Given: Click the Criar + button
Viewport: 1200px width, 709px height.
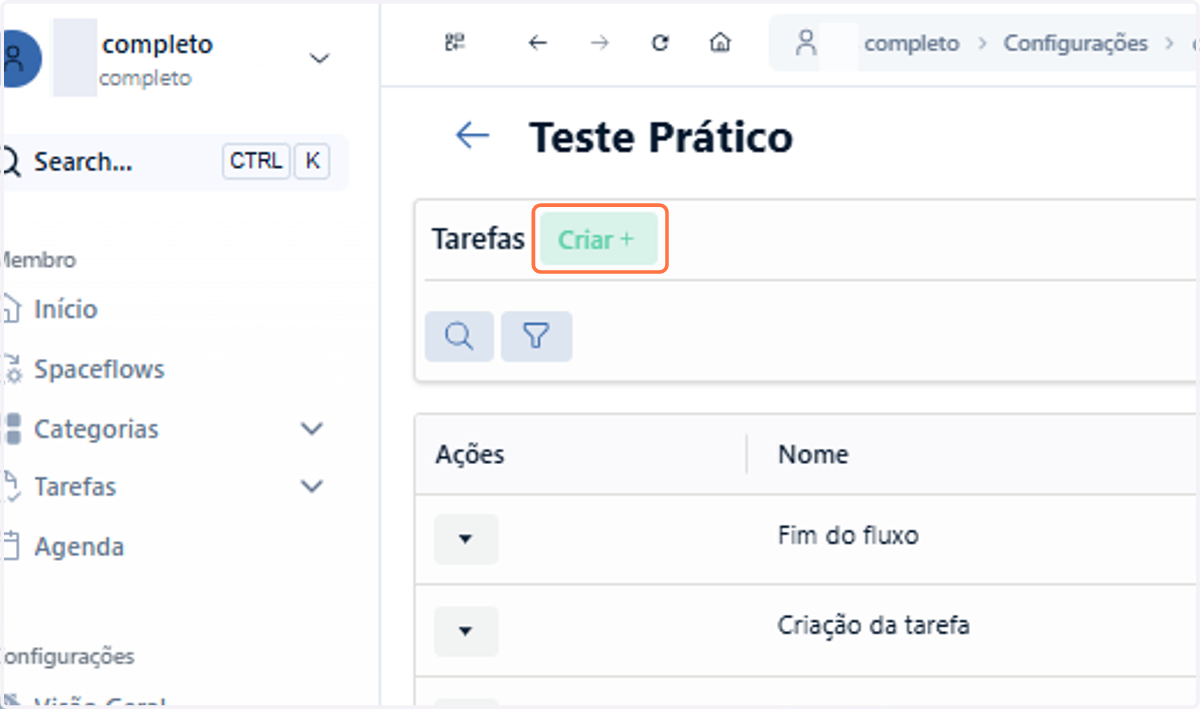Looking at the screenshot, I should 599,240.
